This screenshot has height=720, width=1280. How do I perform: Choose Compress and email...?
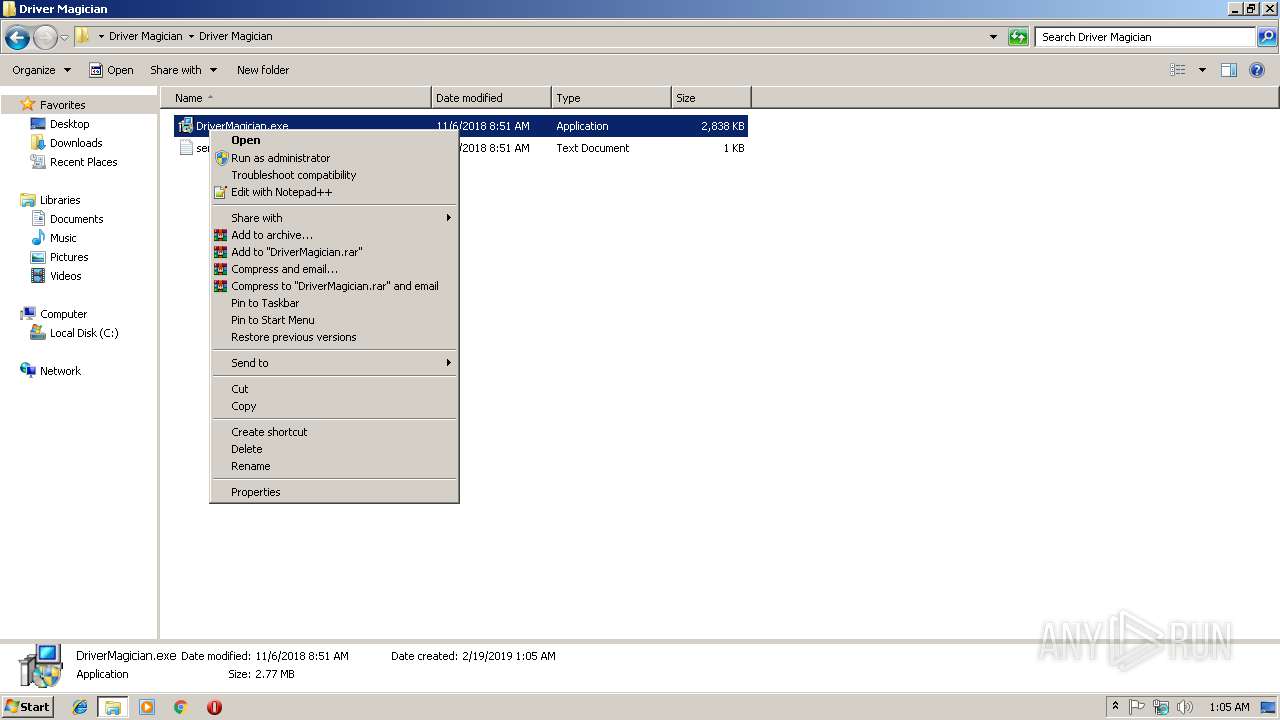(334, 269)
